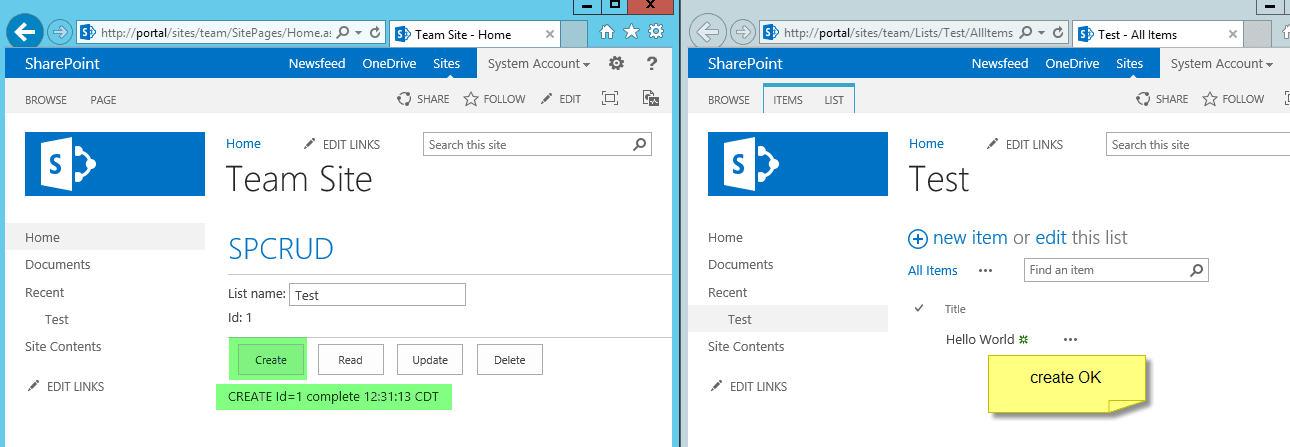Open LIST ribbon tab in Test list
This screenshot has width=1290, height=447.
point(834,100)
